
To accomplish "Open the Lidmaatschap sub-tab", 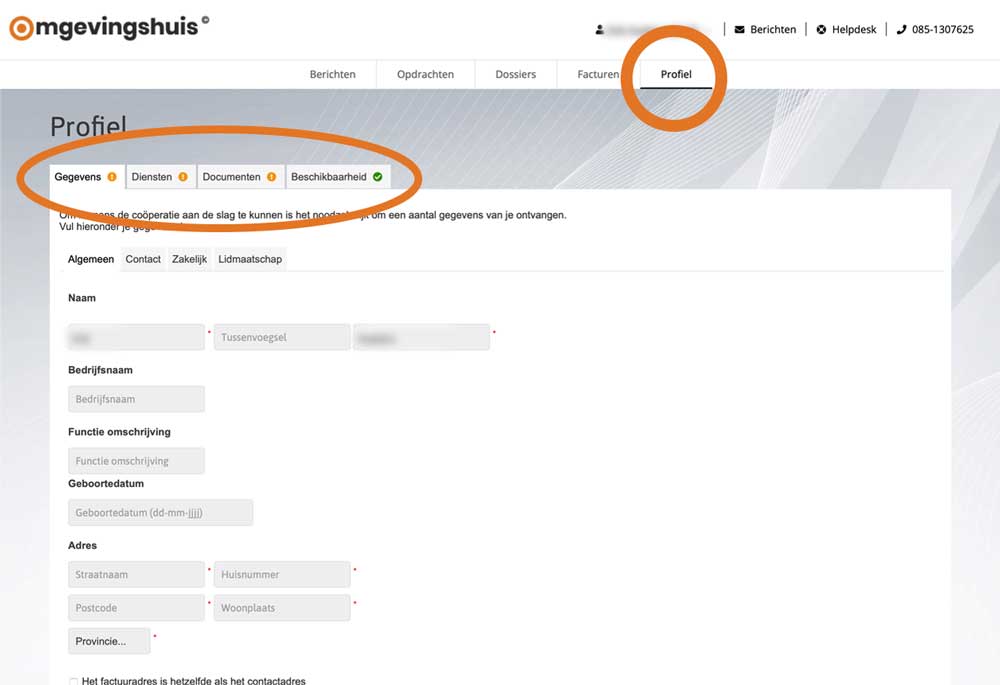I will pyautogui.click(x=250, y=259).
